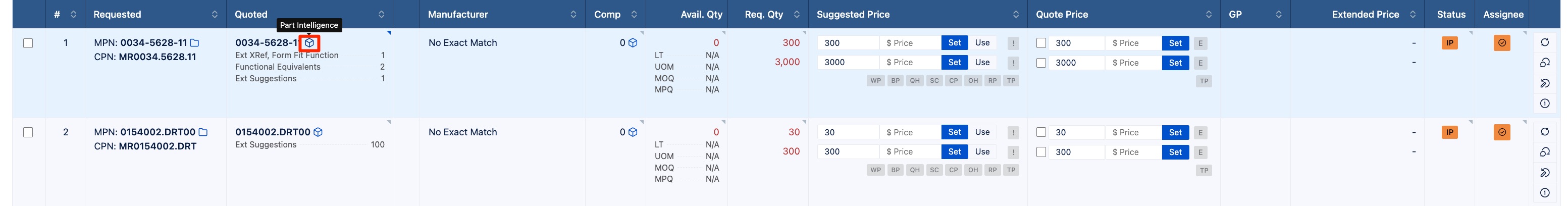Open Part Intelligence cube for 0154002.DRT00
1568x206 pixels.
coord(318,132)
